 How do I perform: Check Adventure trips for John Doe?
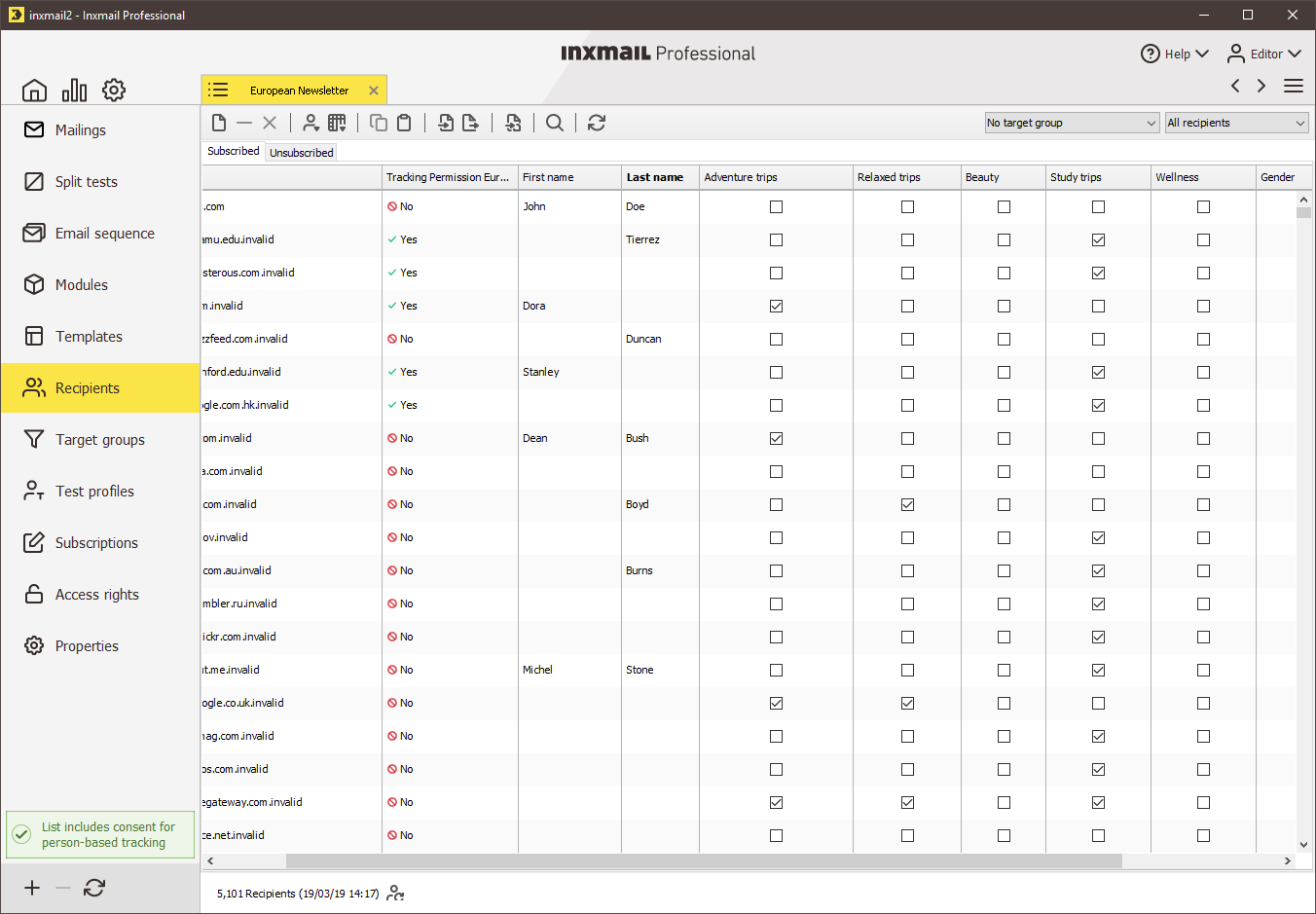tap(776, 206)
